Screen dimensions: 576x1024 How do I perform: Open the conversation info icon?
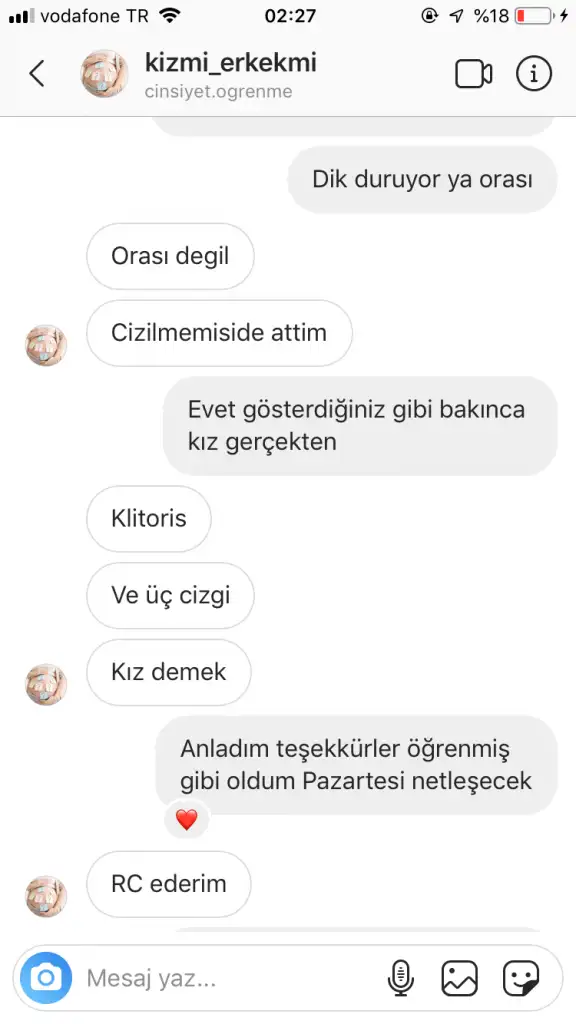point(534,74)
